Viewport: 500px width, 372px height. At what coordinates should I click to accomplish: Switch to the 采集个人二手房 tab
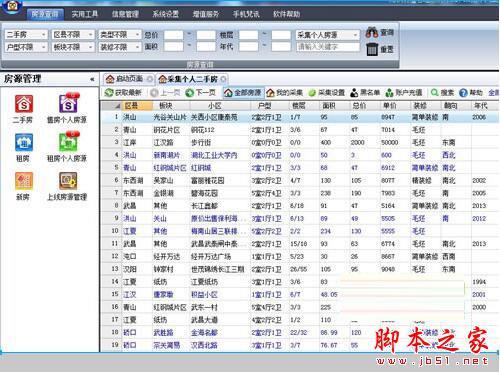192,79
